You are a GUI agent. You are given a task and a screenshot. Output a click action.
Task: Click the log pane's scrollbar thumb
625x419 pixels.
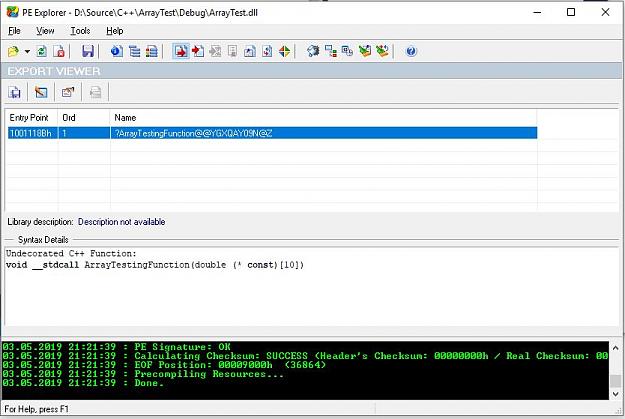pos(616,381)
